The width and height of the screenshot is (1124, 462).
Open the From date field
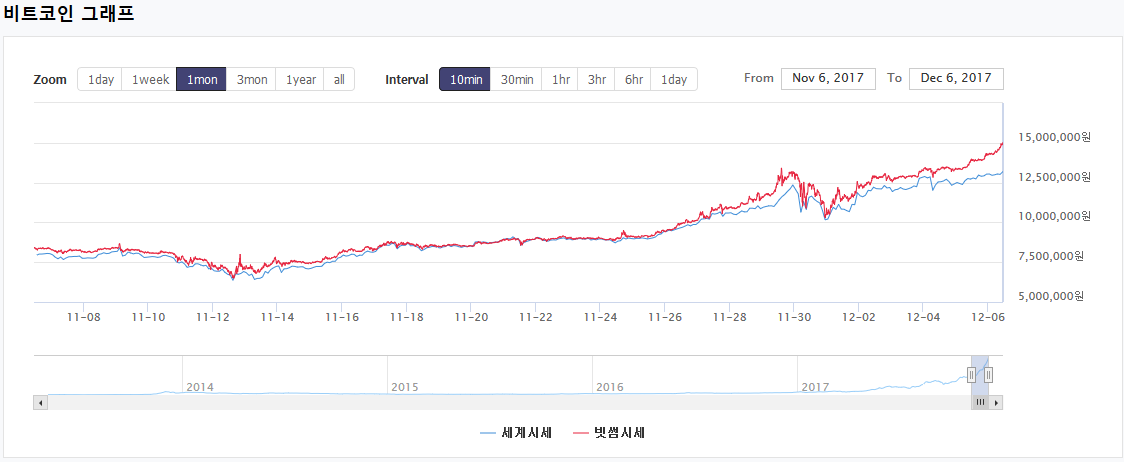coord(828,79)
